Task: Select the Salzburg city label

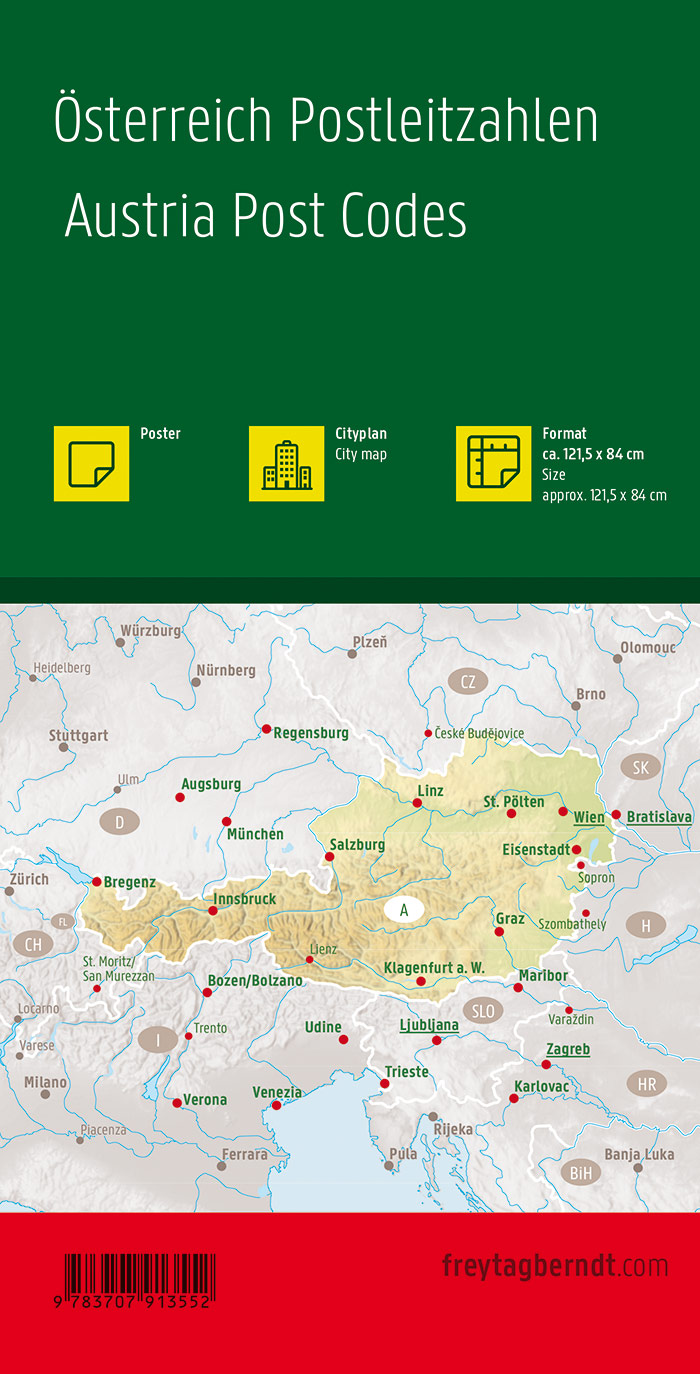Action: click(357, 845)
